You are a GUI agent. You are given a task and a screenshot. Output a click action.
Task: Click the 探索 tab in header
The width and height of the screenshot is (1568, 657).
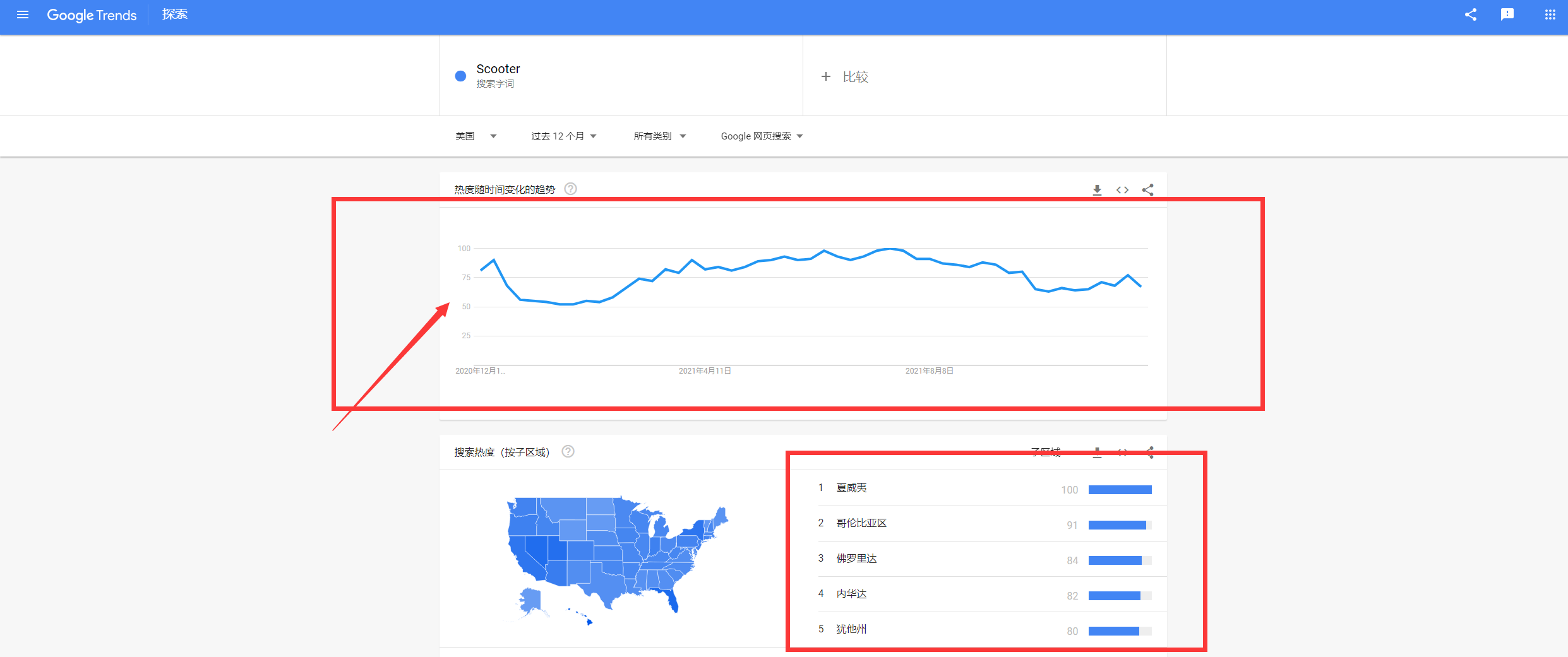coord(175,15)
